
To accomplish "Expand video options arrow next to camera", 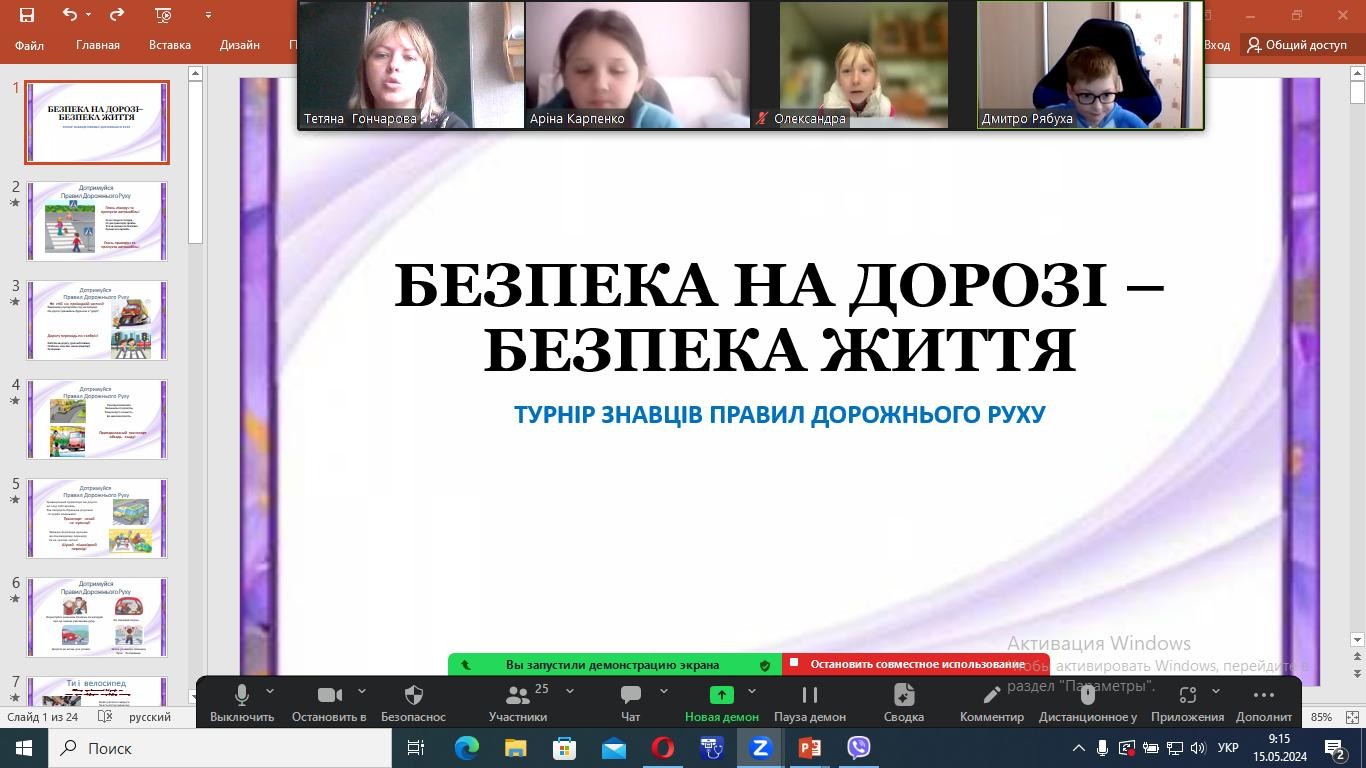I will coord(361,691).
